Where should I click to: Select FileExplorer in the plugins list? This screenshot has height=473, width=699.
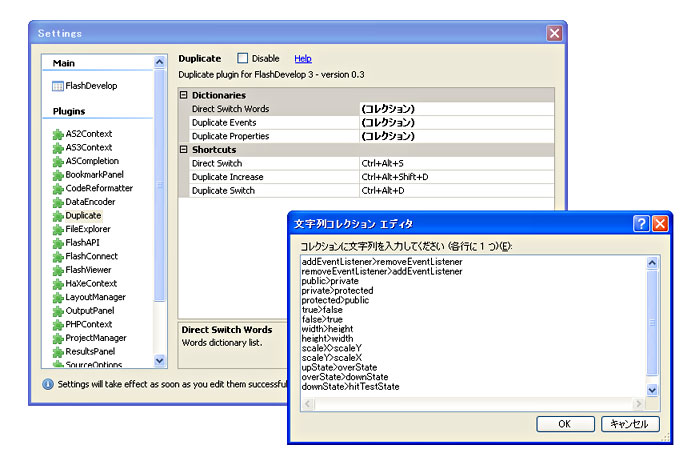[x=88, y=229]
